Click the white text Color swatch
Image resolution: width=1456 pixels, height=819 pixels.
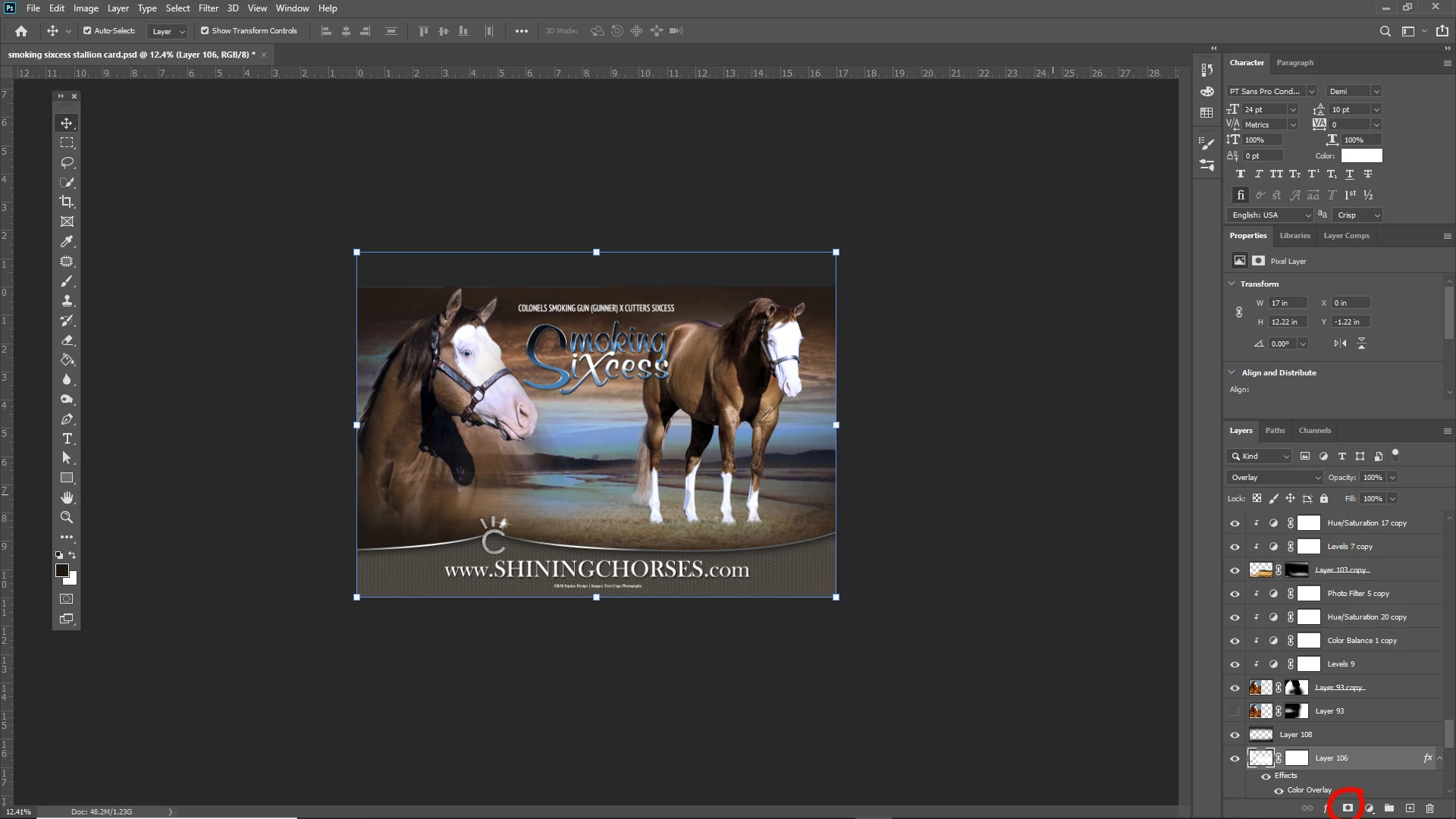1361,155
